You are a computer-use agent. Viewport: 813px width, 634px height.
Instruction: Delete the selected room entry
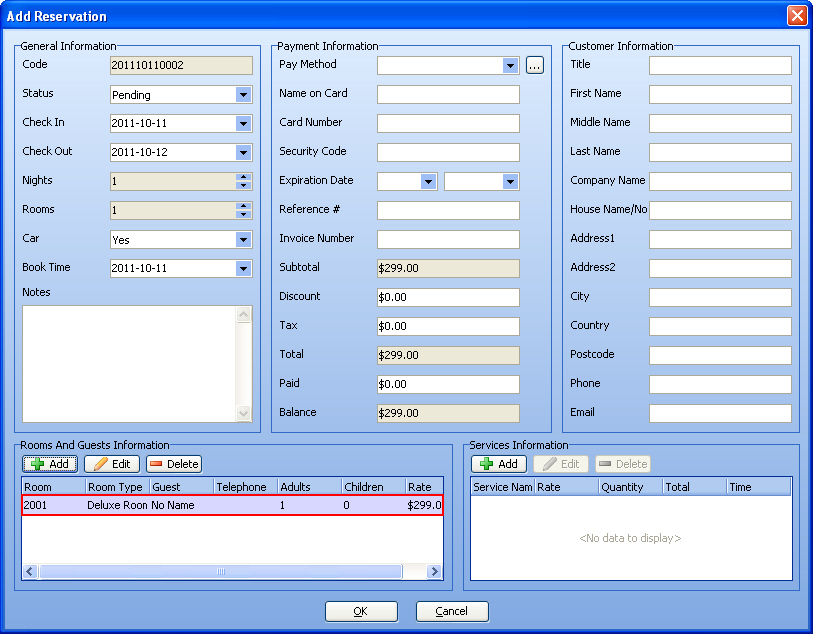[x=174, y=464]
